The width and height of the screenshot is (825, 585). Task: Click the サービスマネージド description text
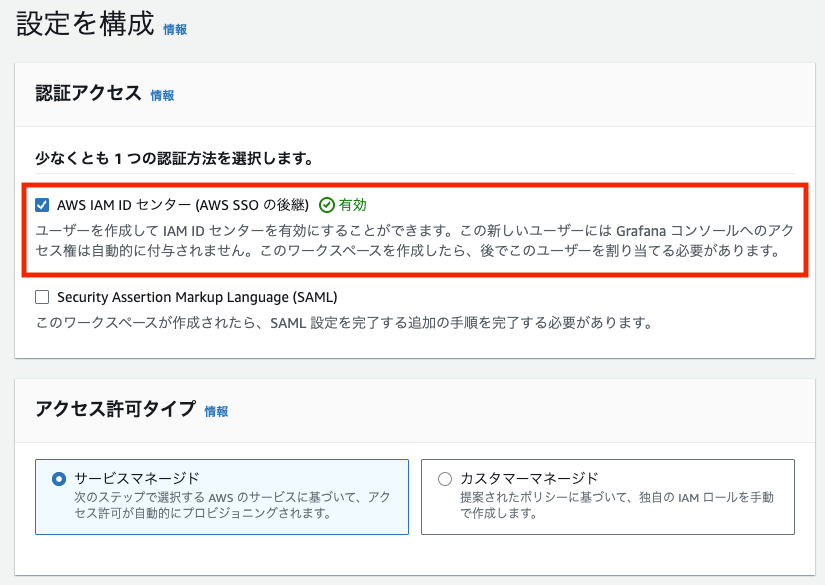point(223,505)
